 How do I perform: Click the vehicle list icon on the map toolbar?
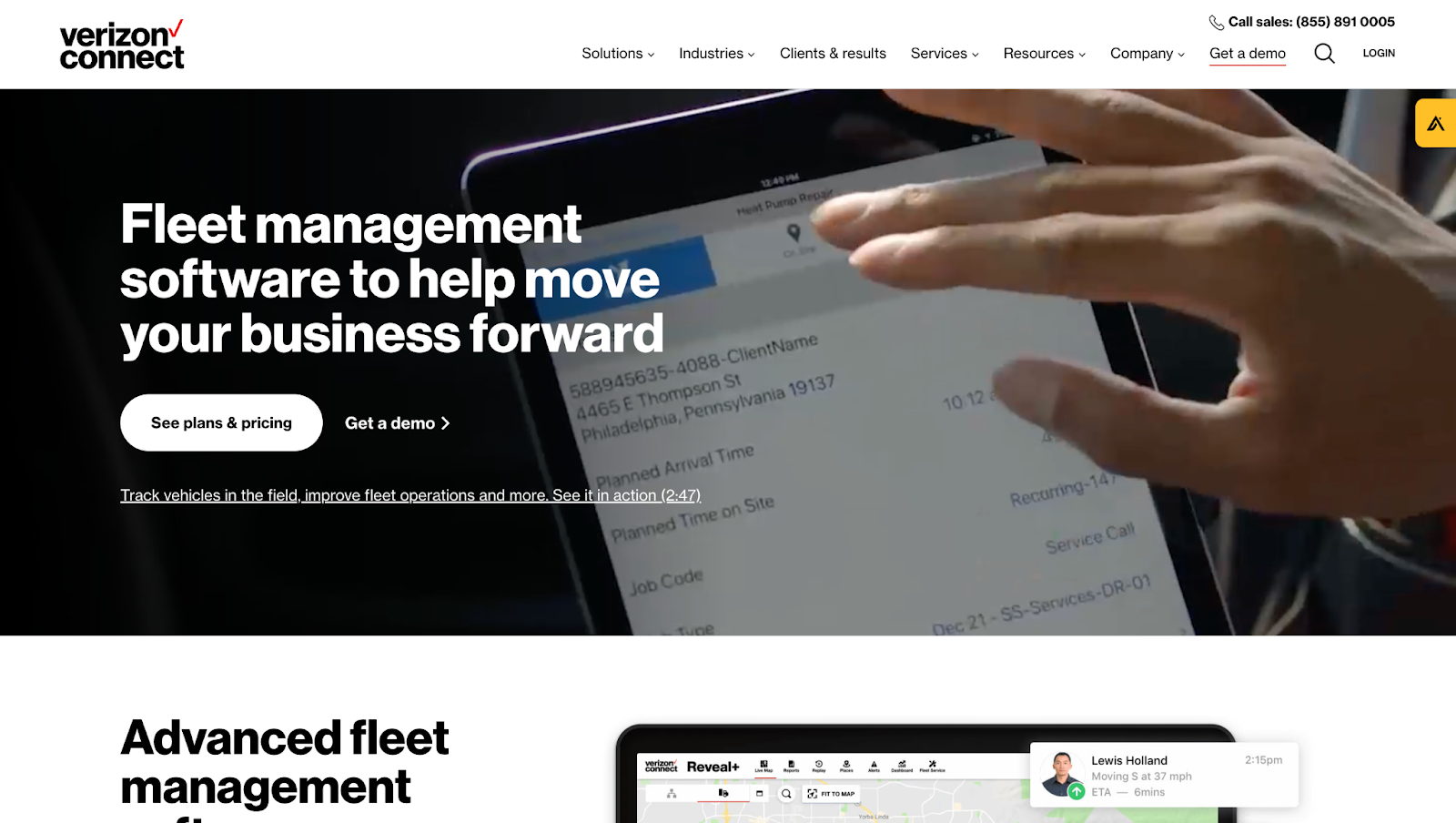click(x=723, y=793)
